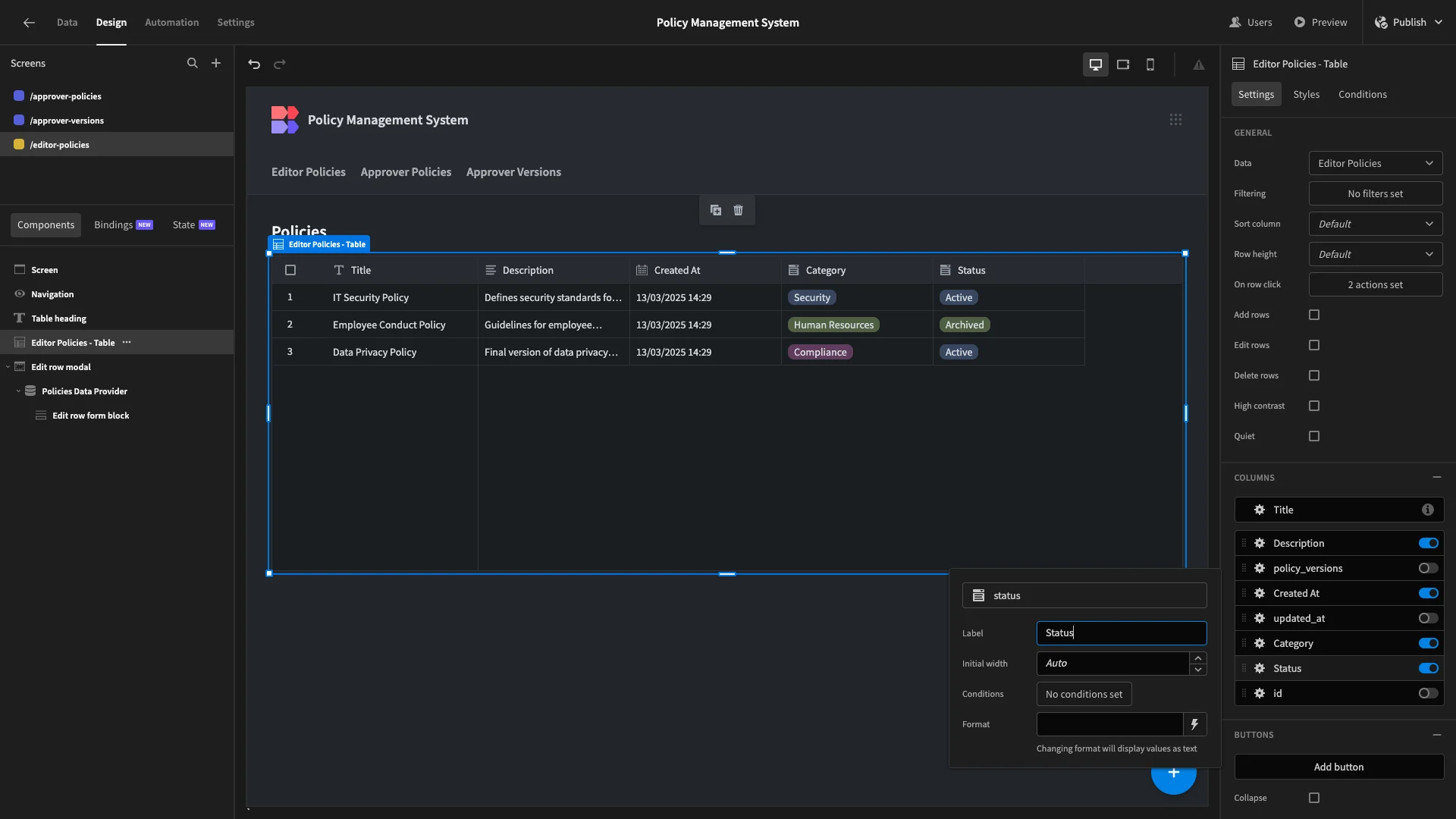The width and height of the screenshot is (1456, 819).
Task: Delete component using the trash icon
Action: point(739,210)
